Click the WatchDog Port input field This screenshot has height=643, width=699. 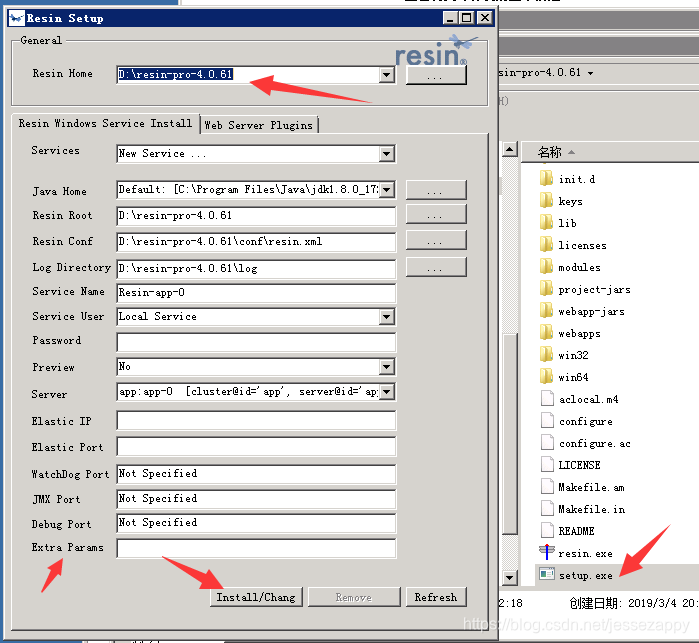(256, 474)
